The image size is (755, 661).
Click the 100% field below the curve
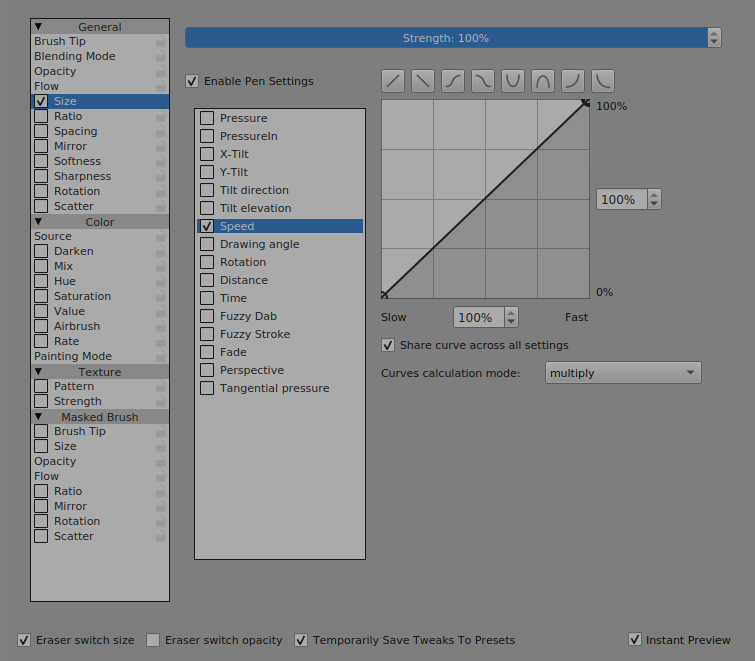click(477, 317)
